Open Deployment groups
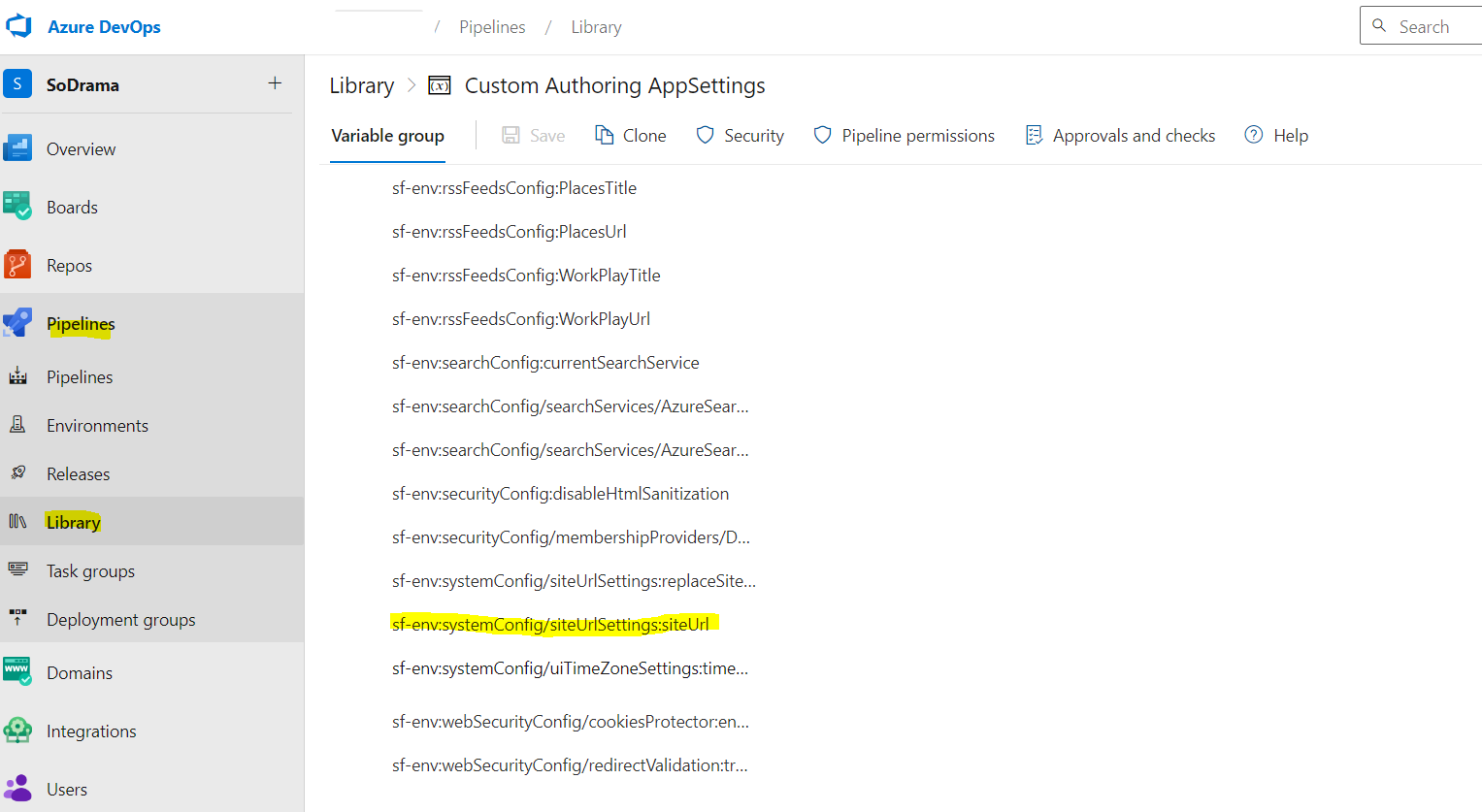The height and width of the screenshot is (812, 1482). click(120, 620)
